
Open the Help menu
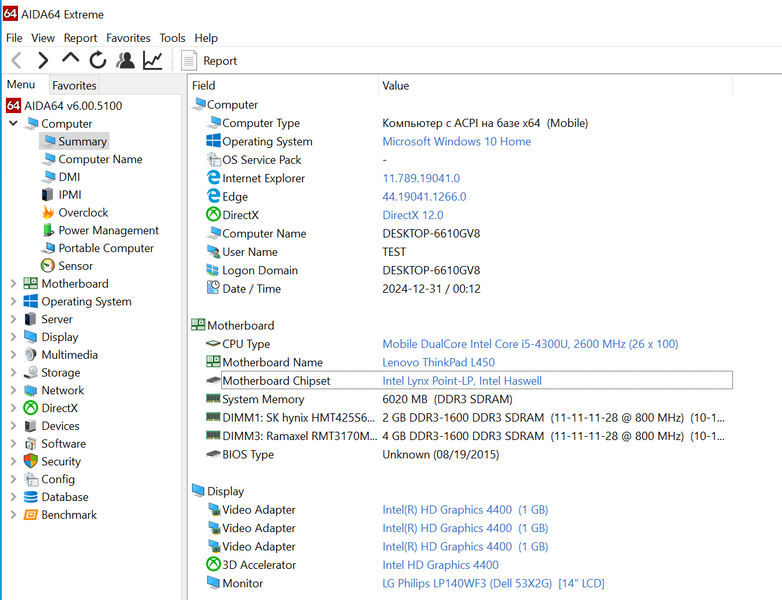click(x=206, y=38)
